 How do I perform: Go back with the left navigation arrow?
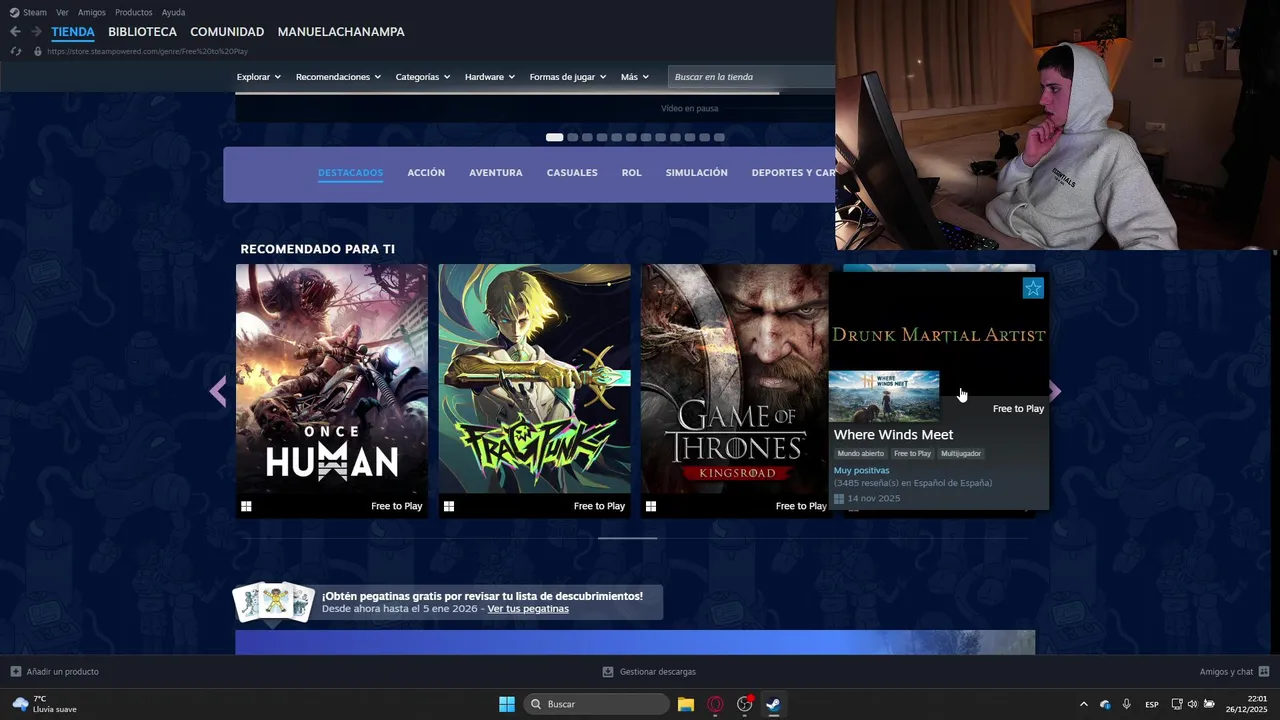point(15,32)
